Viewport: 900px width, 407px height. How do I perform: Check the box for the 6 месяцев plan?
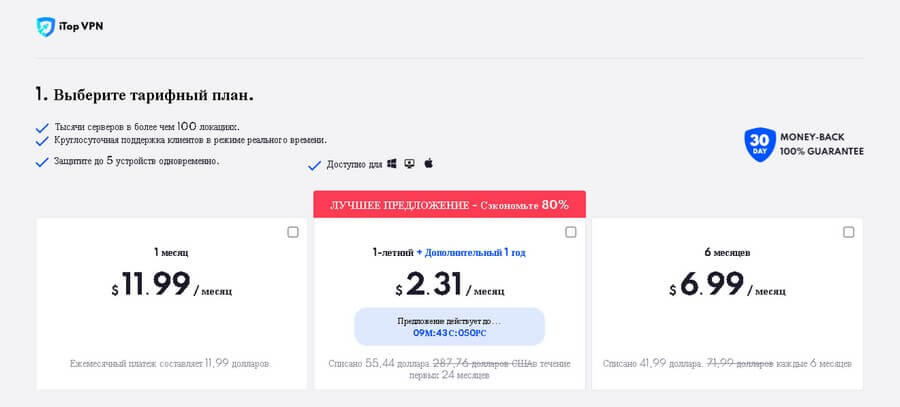[x=849, y=232]
